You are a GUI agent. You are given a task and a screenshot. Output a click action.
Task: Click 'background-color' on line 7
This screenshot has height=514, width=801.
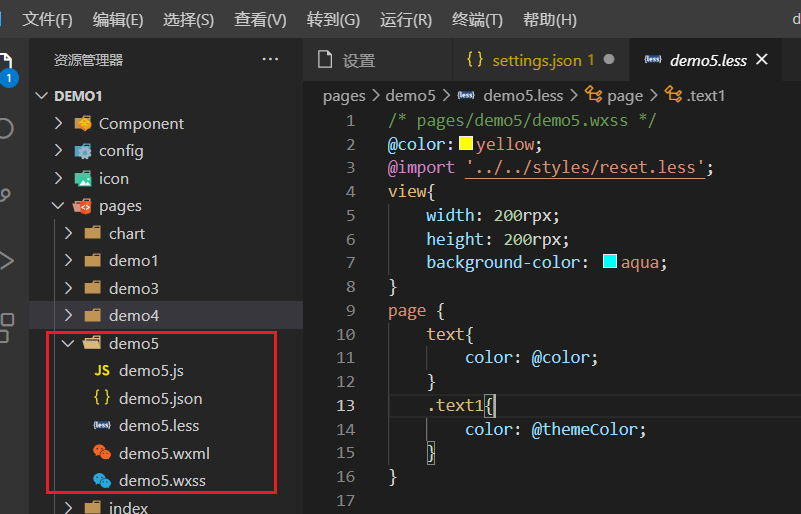tap(503, 262)
